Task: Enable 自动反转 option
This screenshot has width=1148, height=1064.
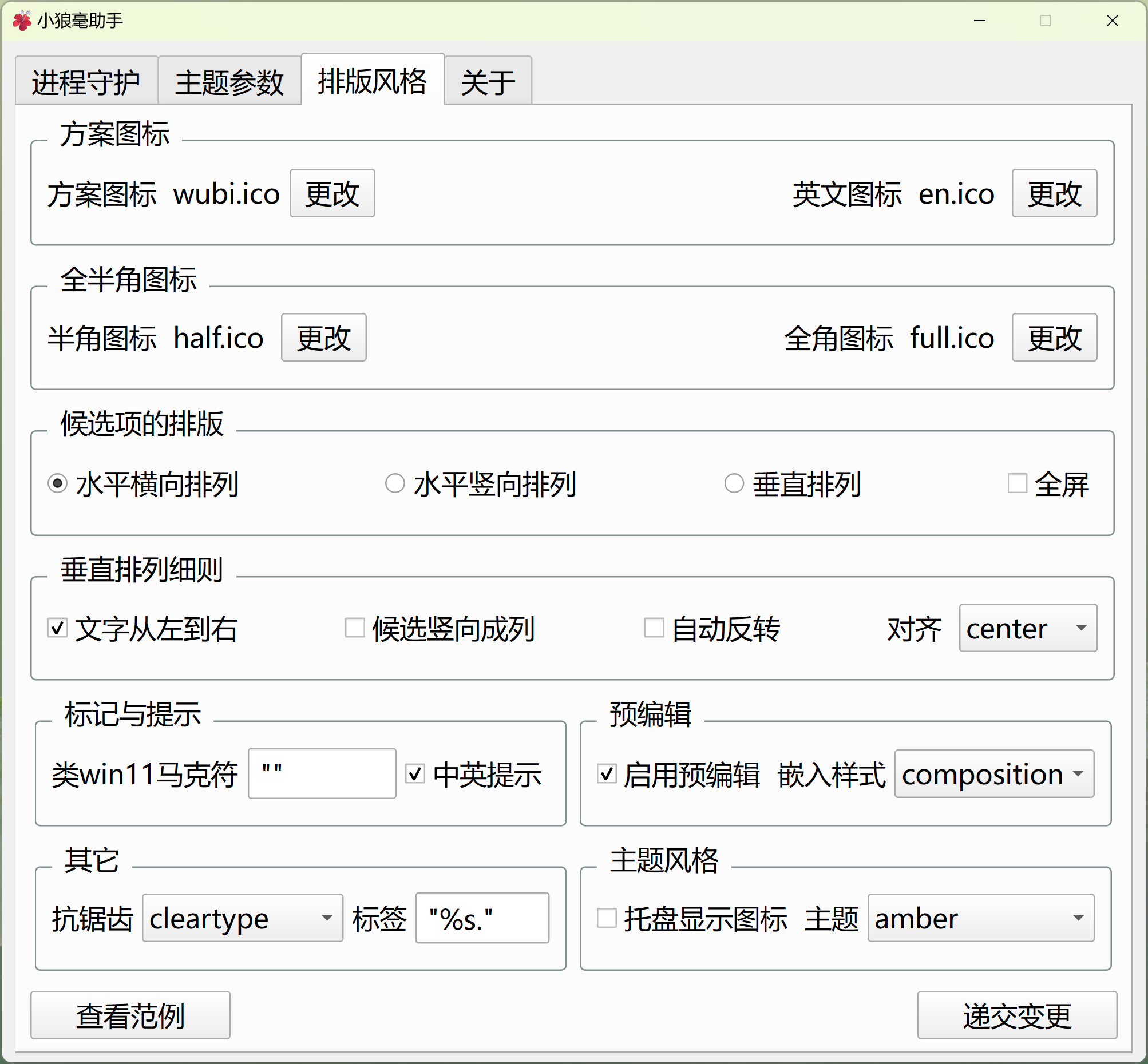Action: pyautogui.click(x=654, y=628)
